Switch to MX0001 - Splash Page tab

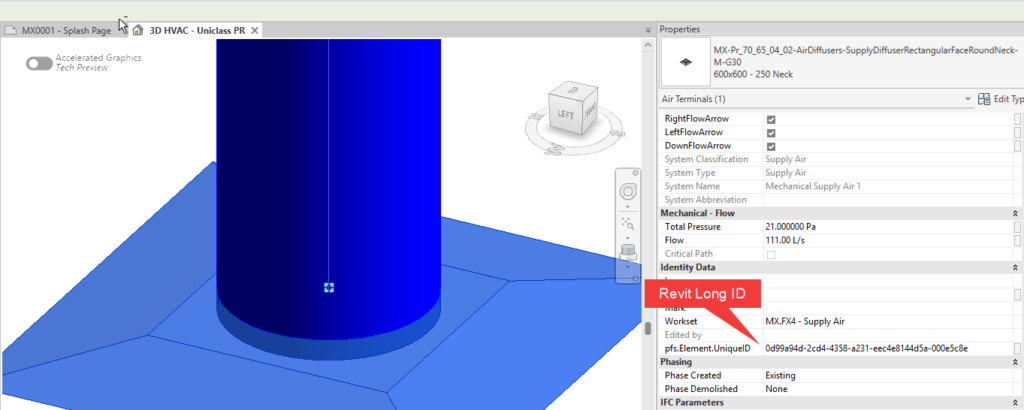(66, 31)
